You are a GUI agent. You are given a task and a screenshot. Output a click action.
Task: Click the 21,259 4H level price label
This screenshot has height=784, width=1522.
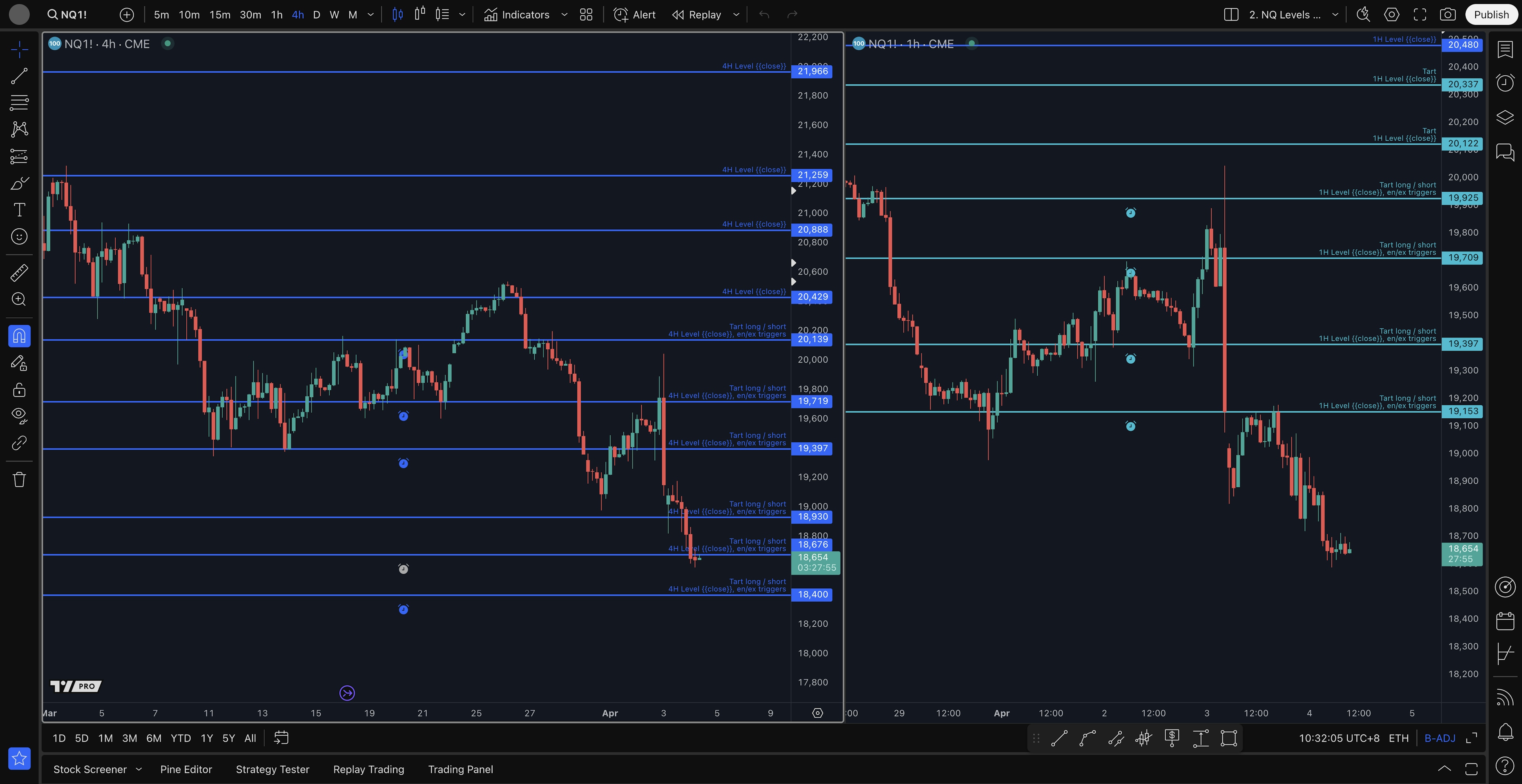pos(813,175)
